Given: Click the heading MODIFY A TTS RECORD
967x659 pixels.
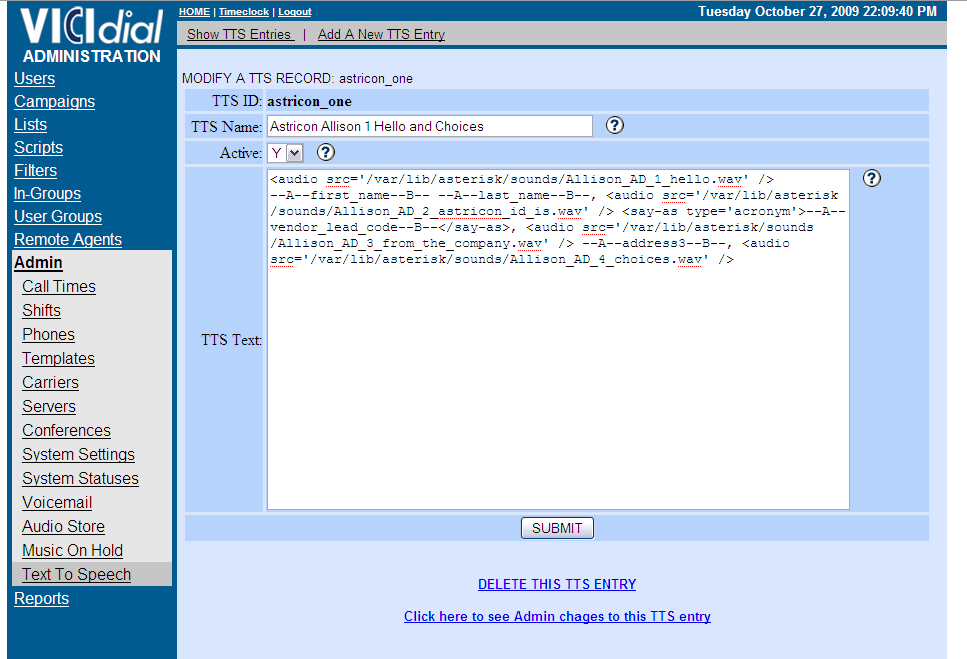Looking at the screenshot, I should 297,78.
